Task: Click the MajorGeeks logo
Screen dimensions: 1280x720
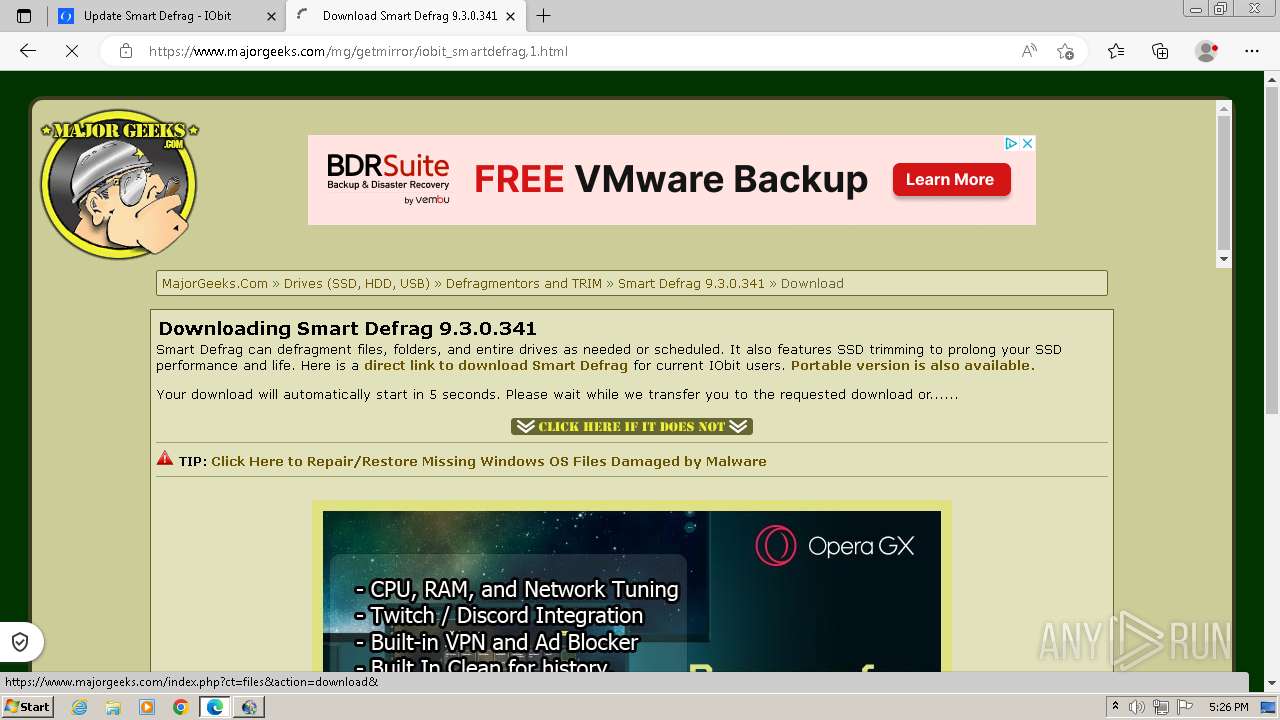Action: point(119,183)
